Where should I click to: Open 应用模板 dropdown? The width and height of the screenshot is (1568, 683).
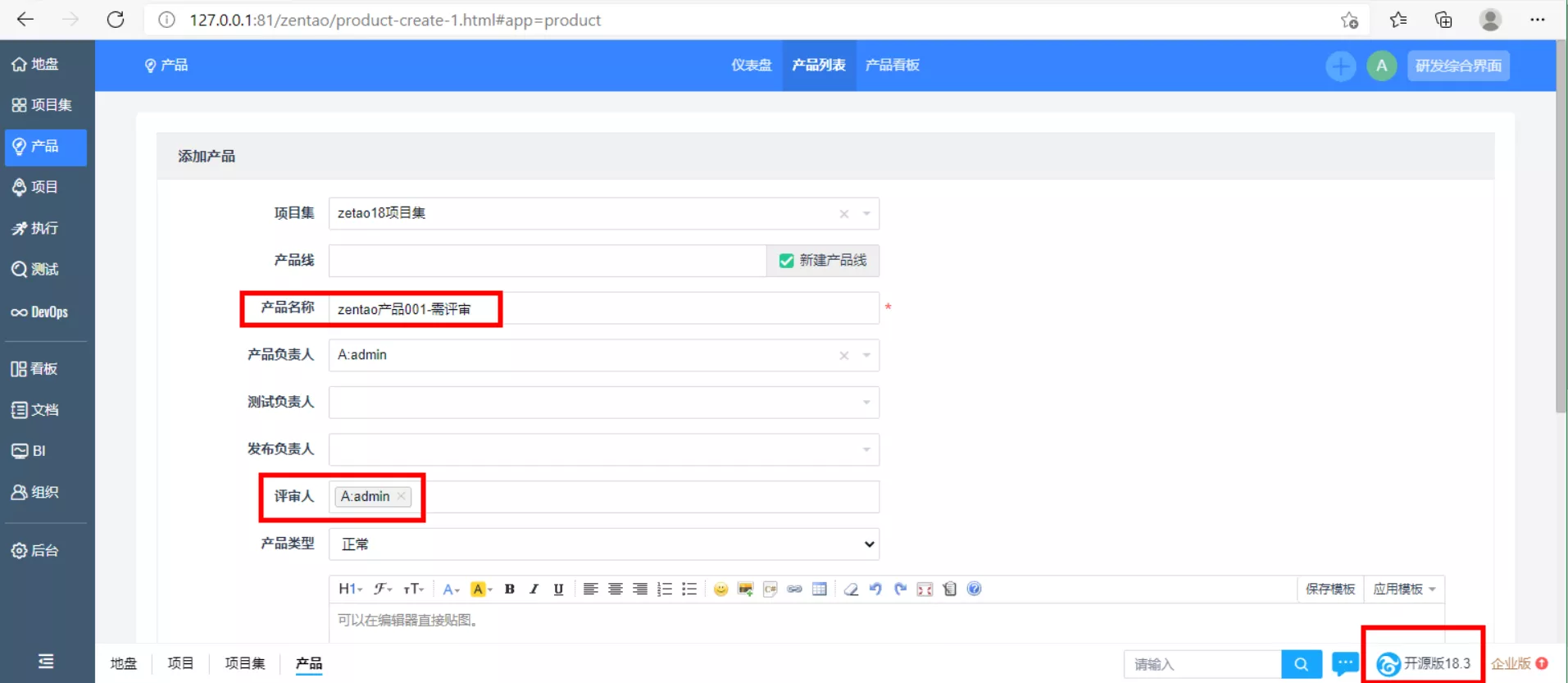pyautogui.click(x=1404, y=589)
